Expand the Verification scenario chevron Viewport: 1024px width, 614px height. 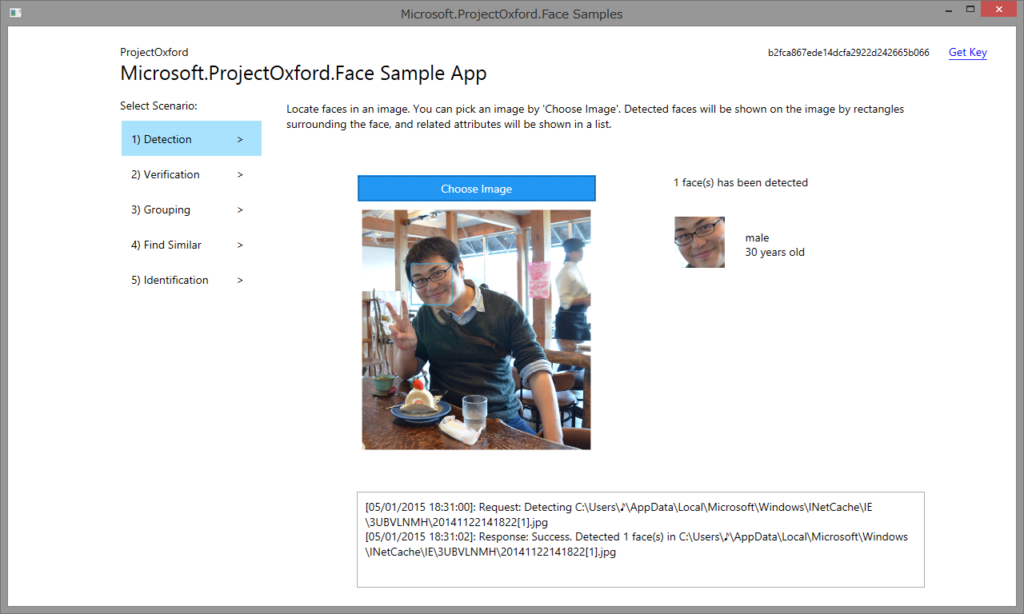[x=240, y=174]
